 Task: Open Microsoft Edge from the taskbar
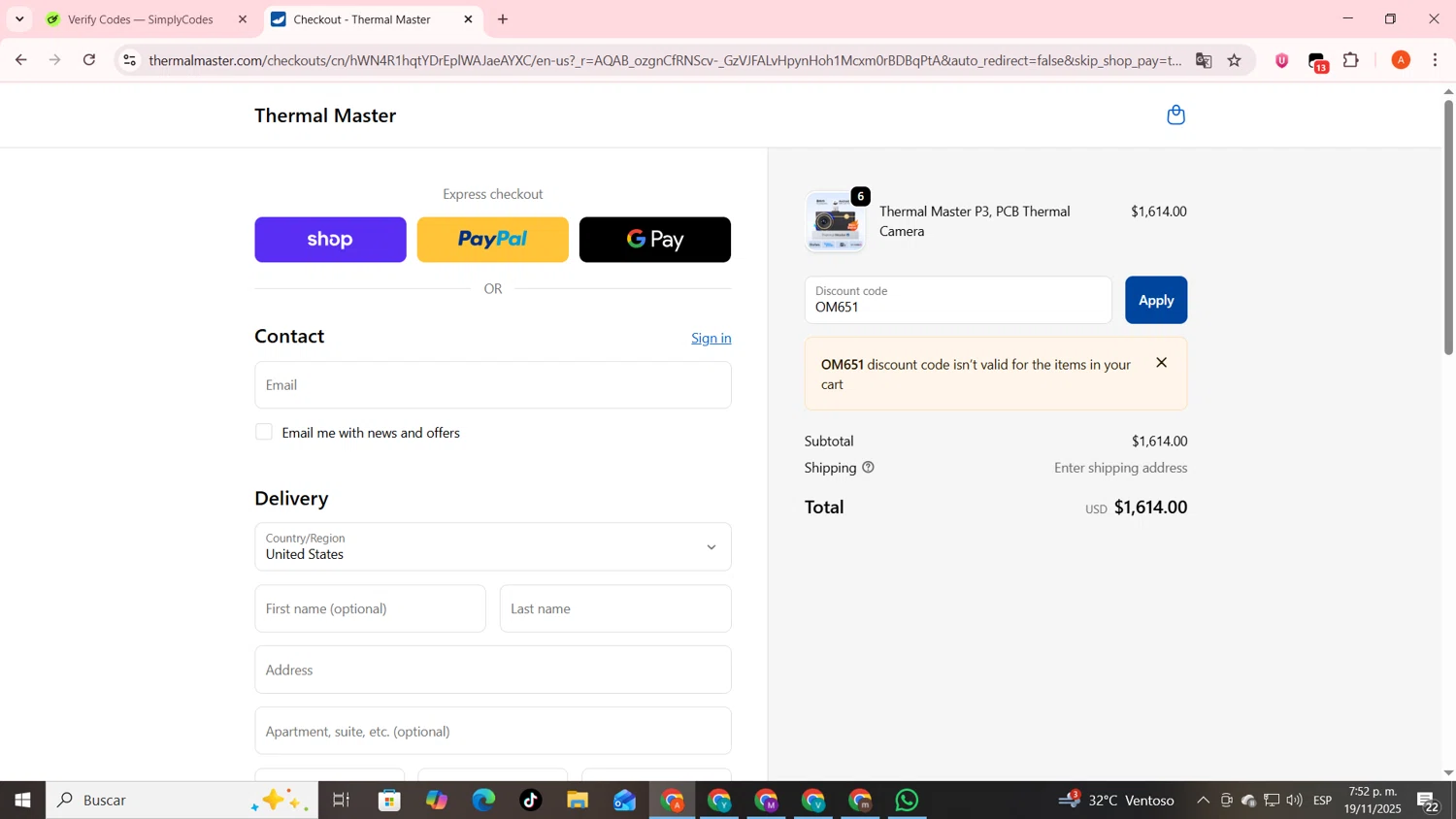click(483, 801)
